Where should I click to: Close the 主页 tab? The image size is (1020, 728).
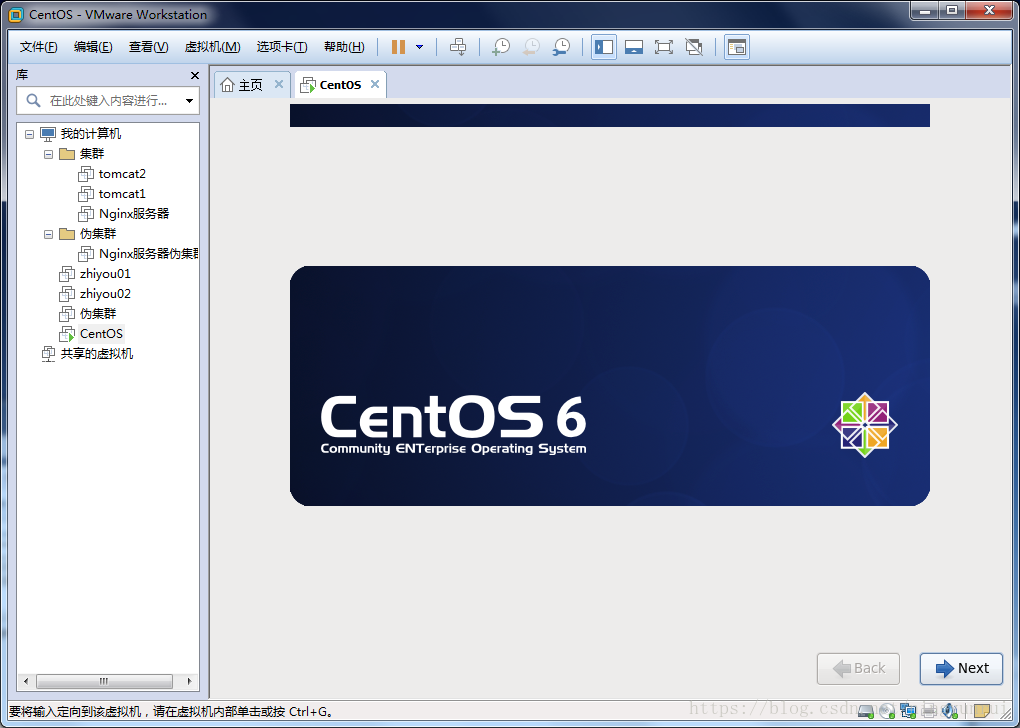pyautogui.click(x=278, y=84)
